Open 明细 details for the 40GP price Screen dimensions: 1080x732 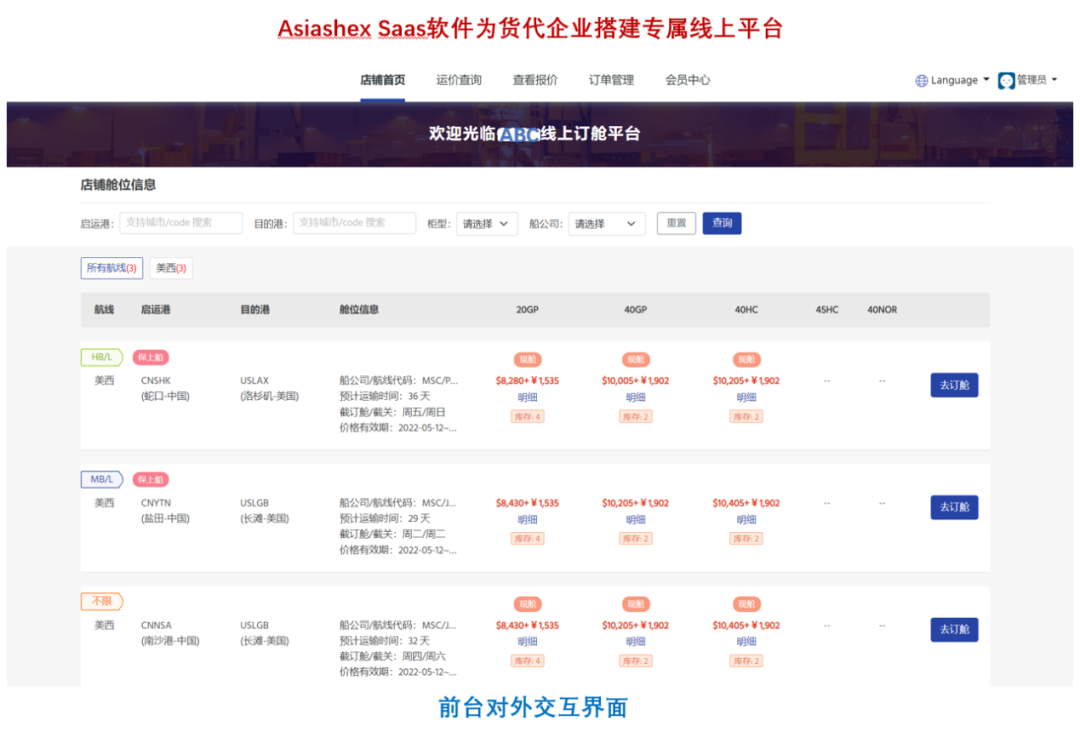pyautogui.click(x=635, y=397)
